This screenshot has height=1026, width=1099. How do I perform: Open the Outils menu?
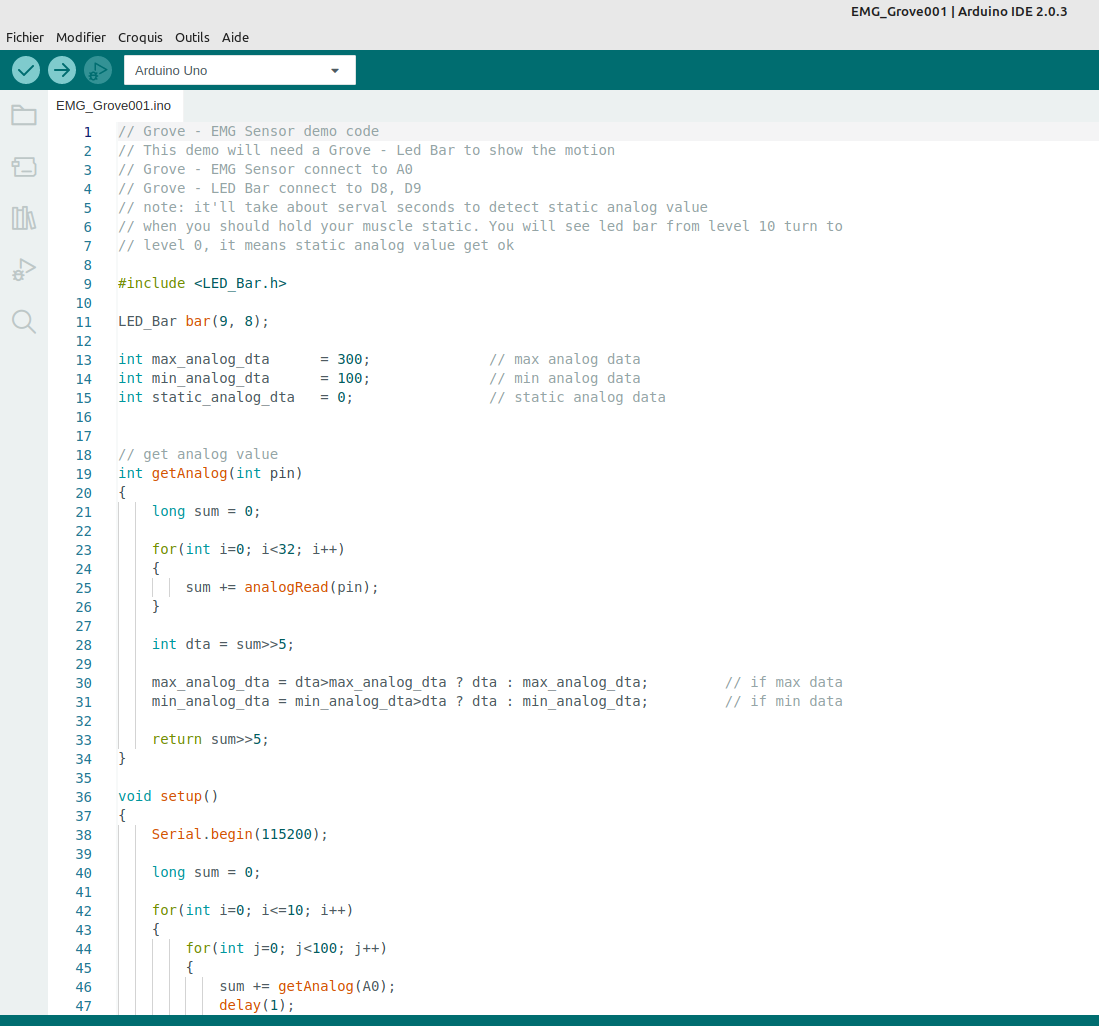tap(192, 37)
